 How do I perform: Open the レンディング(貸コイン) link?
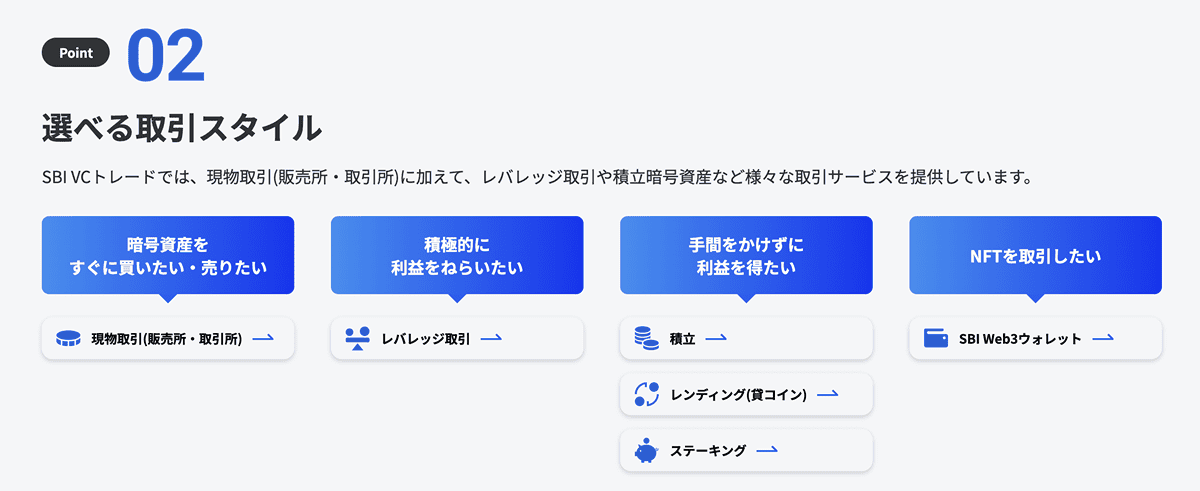(x=738, y=394)
